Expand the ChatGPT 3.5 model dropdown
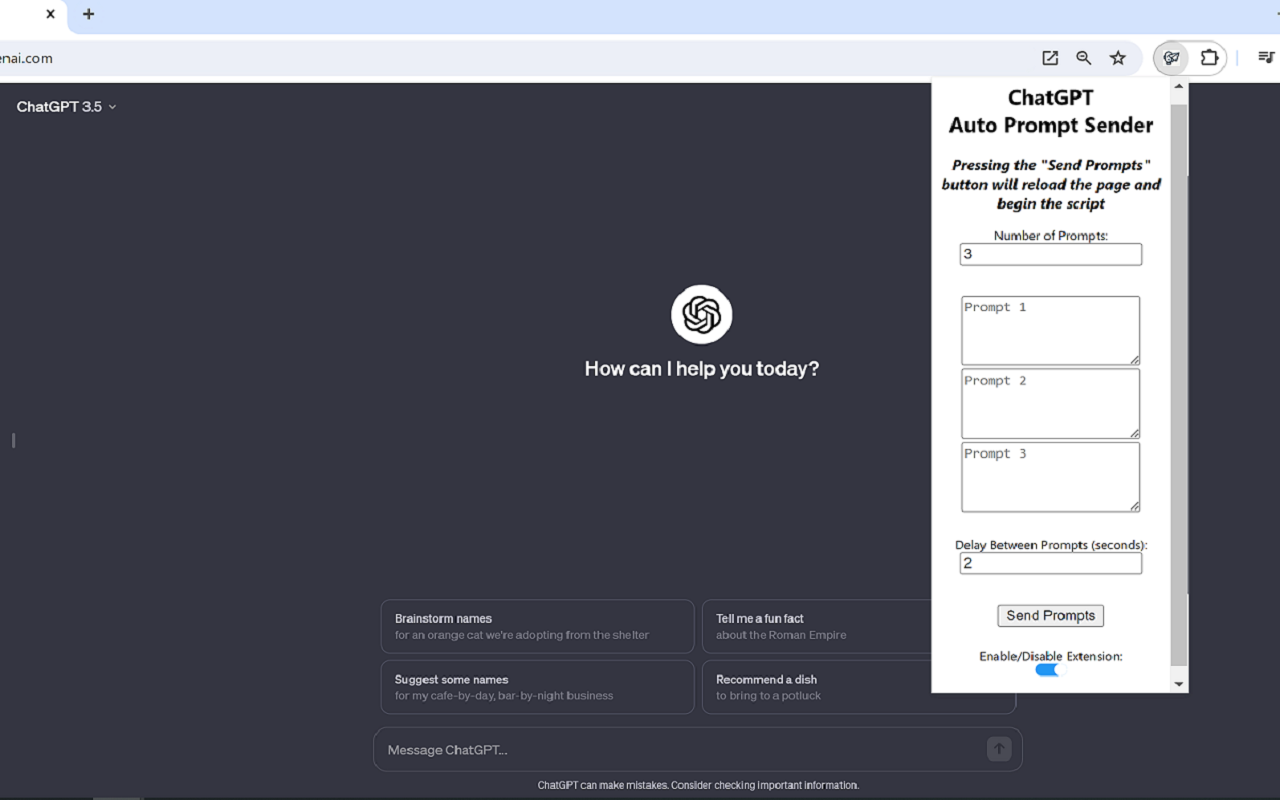The width and height of the screenshot is (1280, 800). (x=67, y=107)
